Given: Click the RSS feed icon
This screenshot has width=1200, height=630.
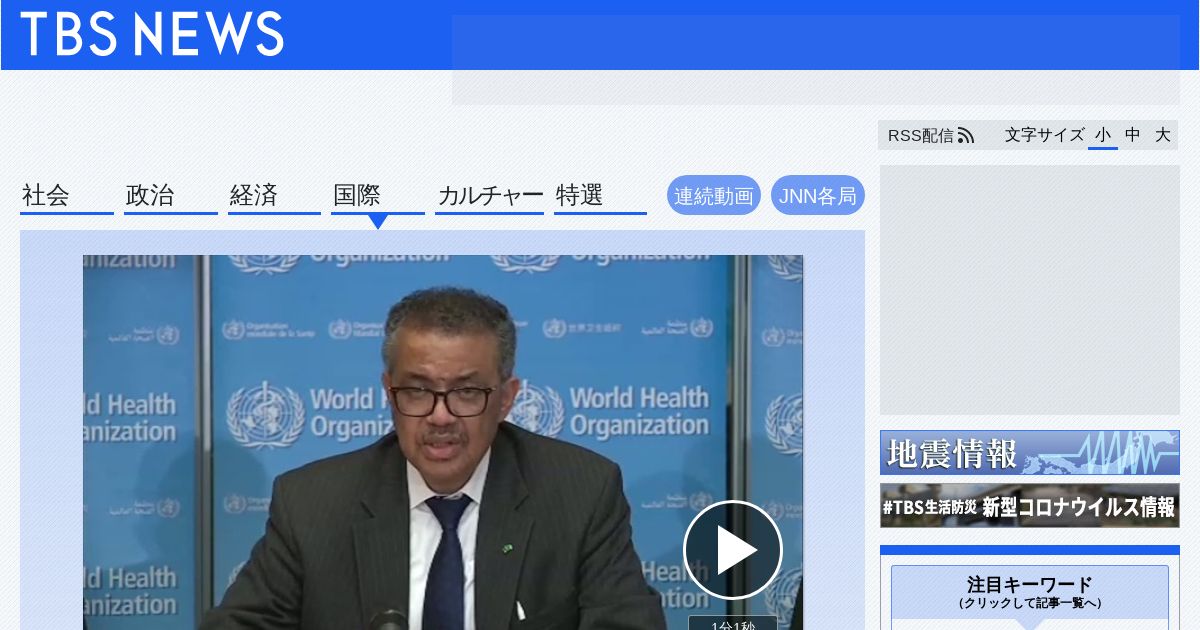Looking at the screenshot, I should 965,135.
